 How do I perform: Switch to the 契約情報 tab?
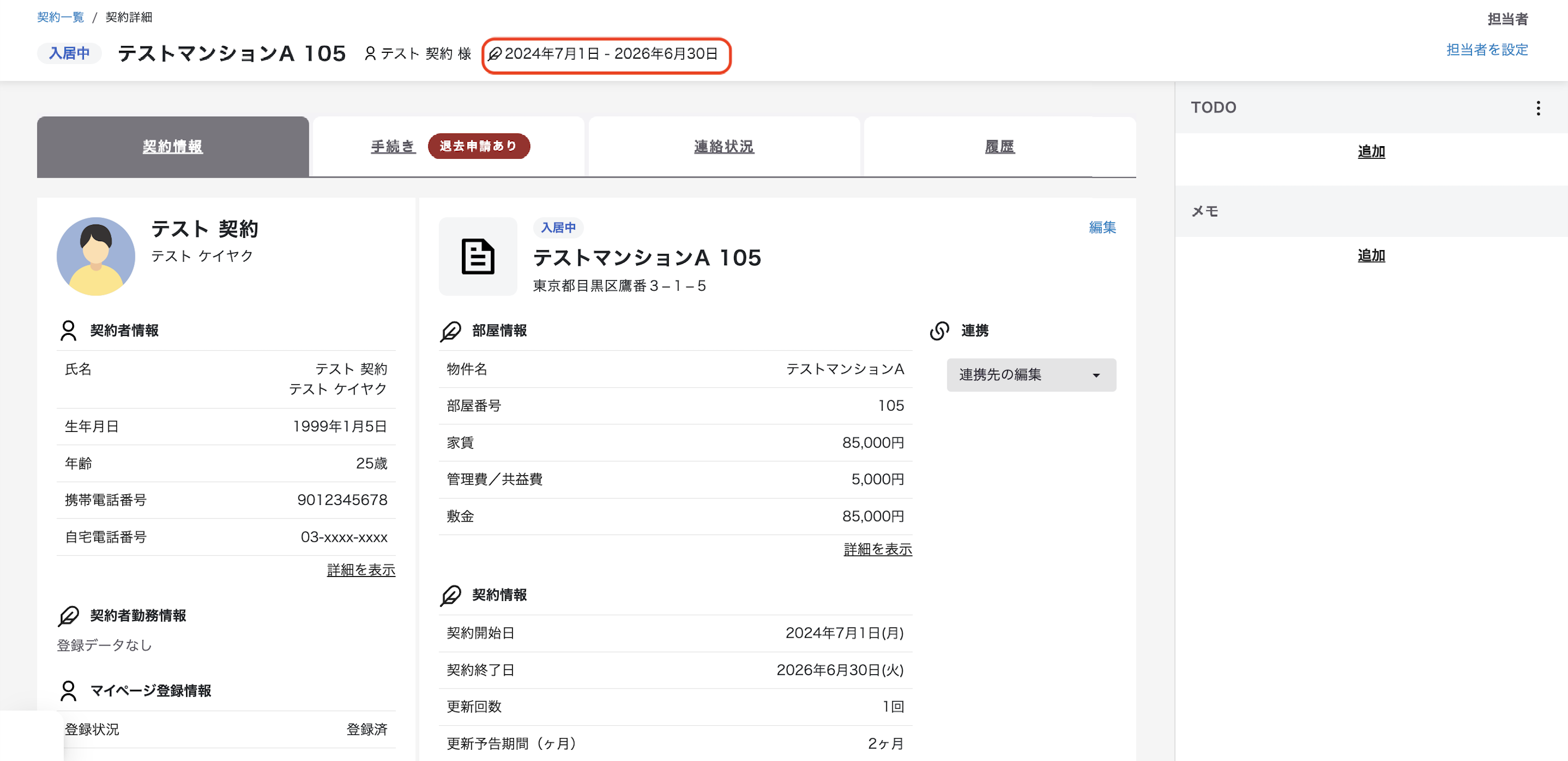pyautogui.click(x=173, y=147)
